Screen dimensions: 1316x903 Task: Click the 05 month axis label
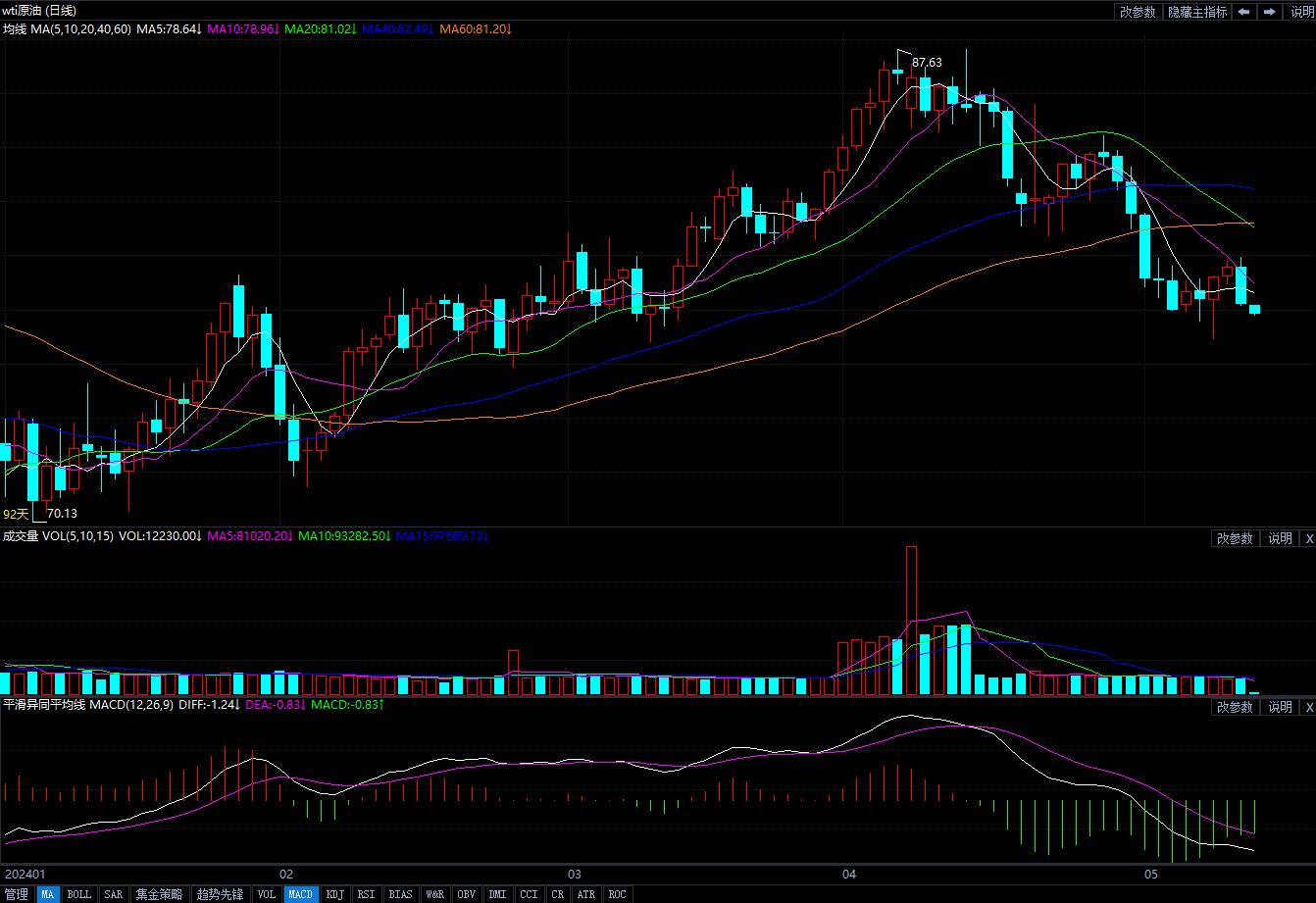pos(1151,873)
